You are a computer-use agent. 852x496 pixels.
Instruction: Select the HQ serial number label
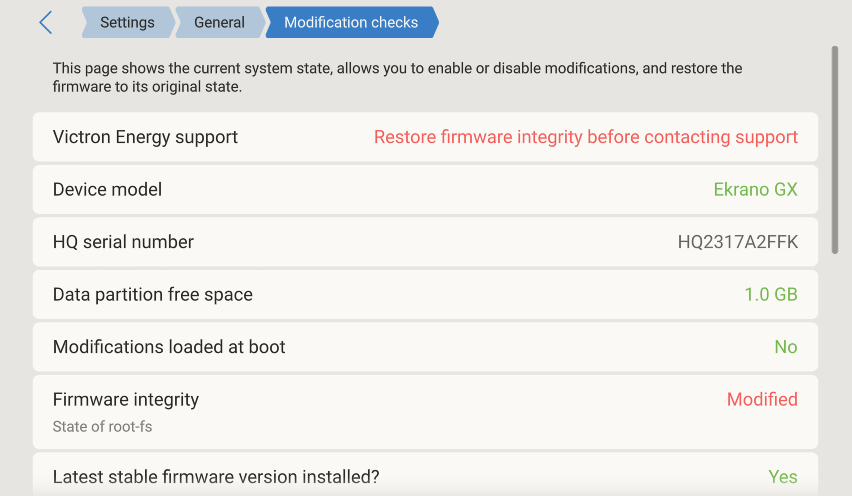click(123, 242)
